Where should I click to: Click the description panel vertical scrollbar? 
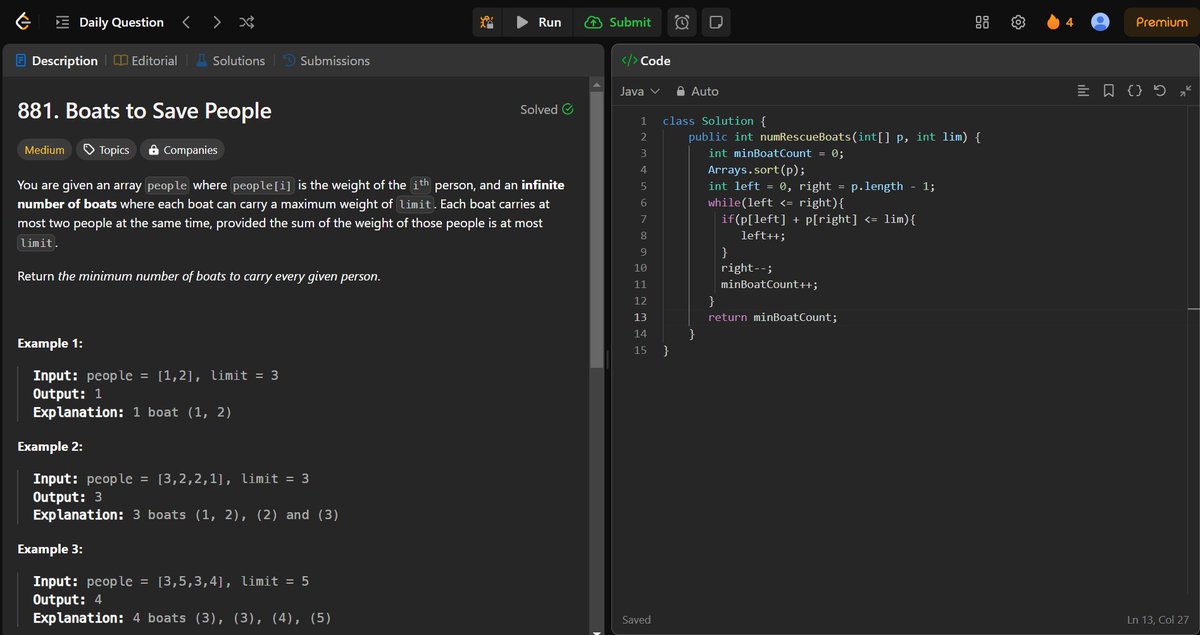598,230
